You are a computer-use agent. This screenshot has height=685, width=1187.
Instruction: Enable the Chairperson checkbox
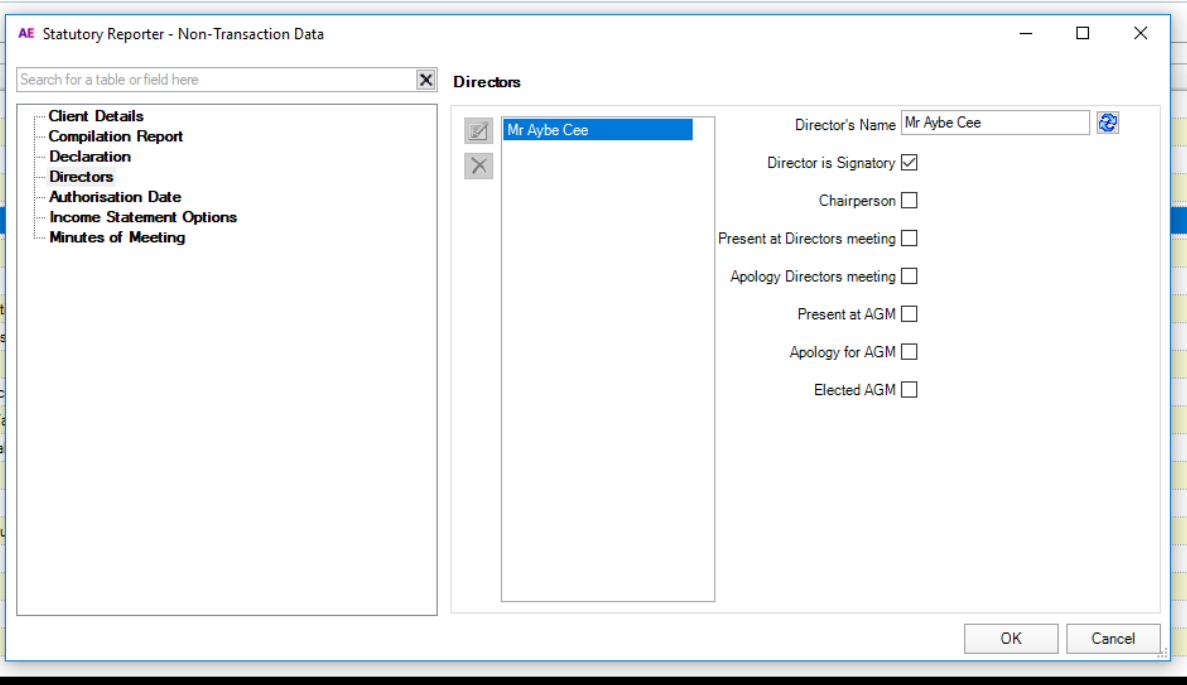[909, 201]
